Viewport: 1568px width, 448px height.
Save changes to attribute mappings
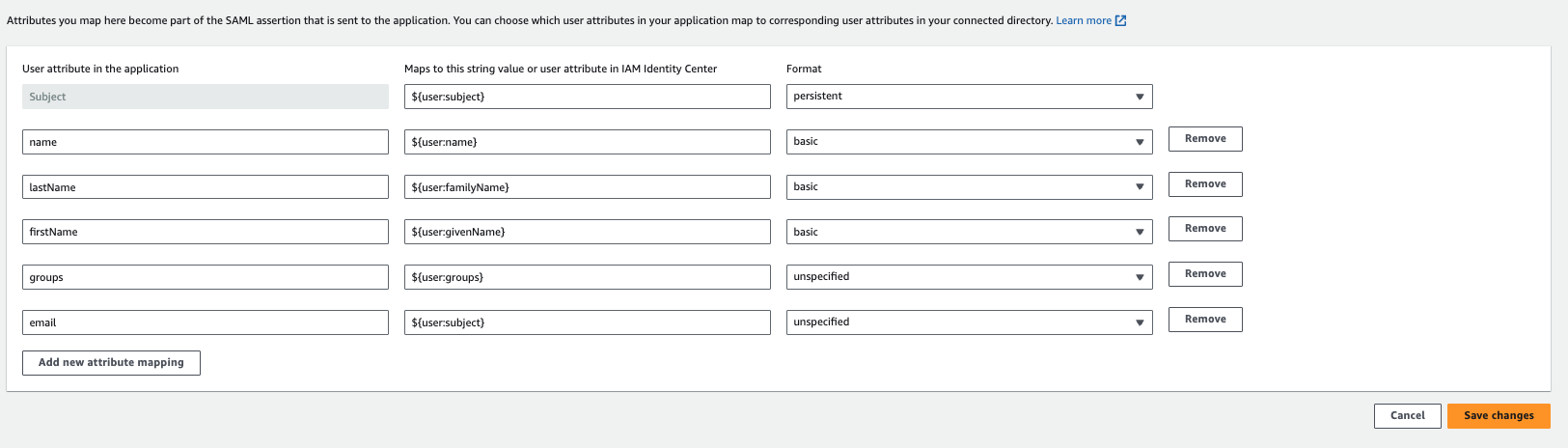click(x=1499, y=416)
